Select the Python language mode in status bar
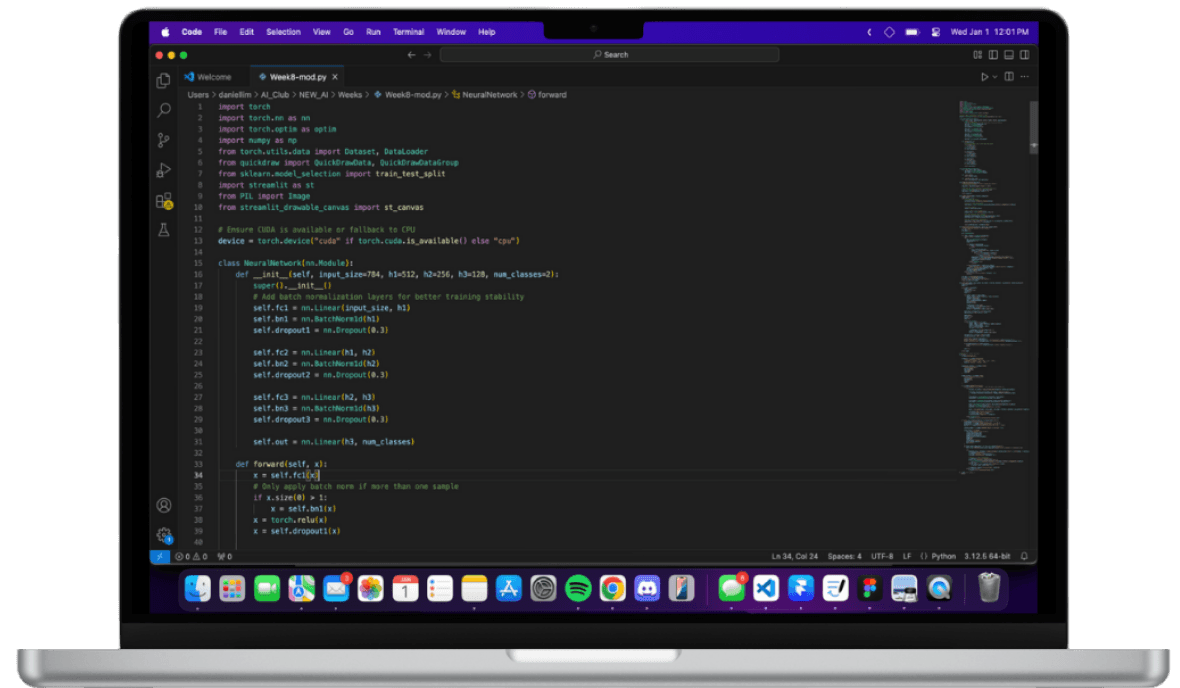Viewport: 1180px width, 688px height. coord(944,556)
